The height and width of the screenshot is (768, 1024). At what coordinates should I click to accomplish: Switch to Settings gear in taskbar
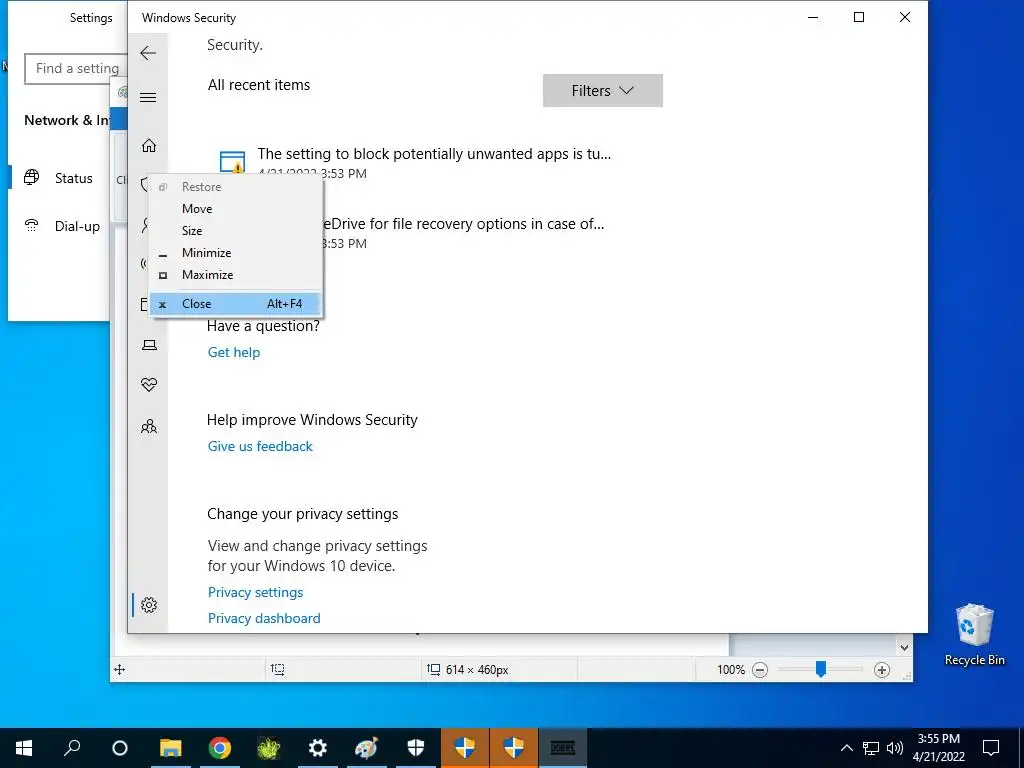click(317, 748)
